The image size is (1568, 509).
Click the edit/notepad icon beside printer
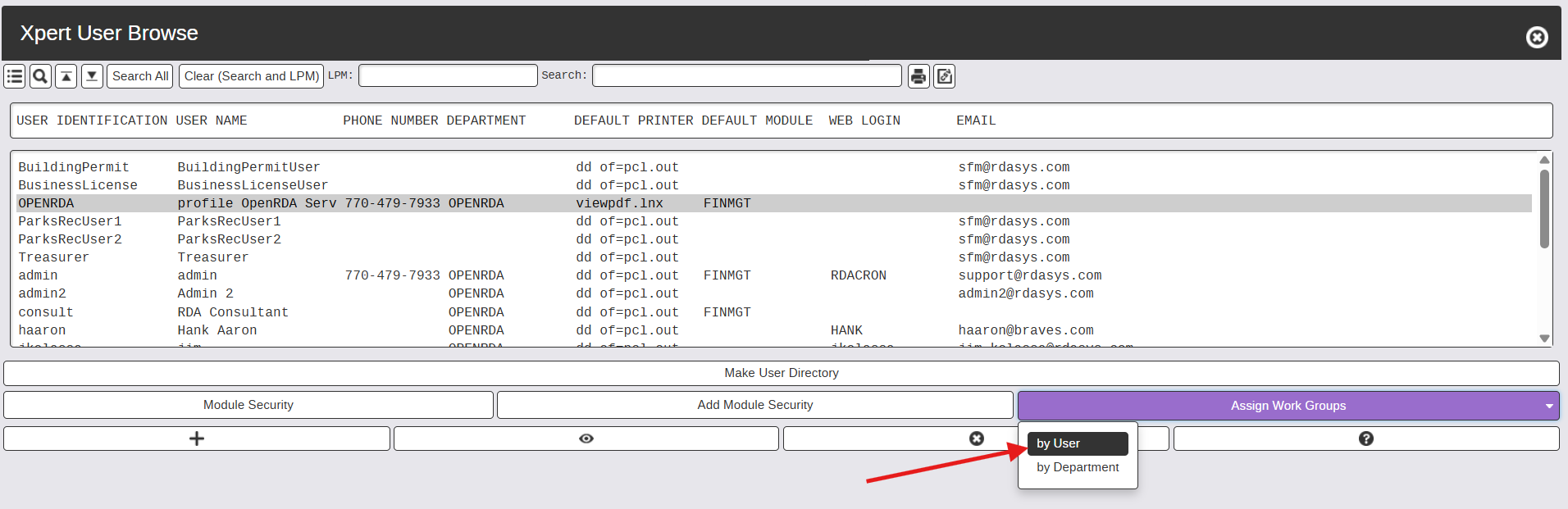[945, 76]
